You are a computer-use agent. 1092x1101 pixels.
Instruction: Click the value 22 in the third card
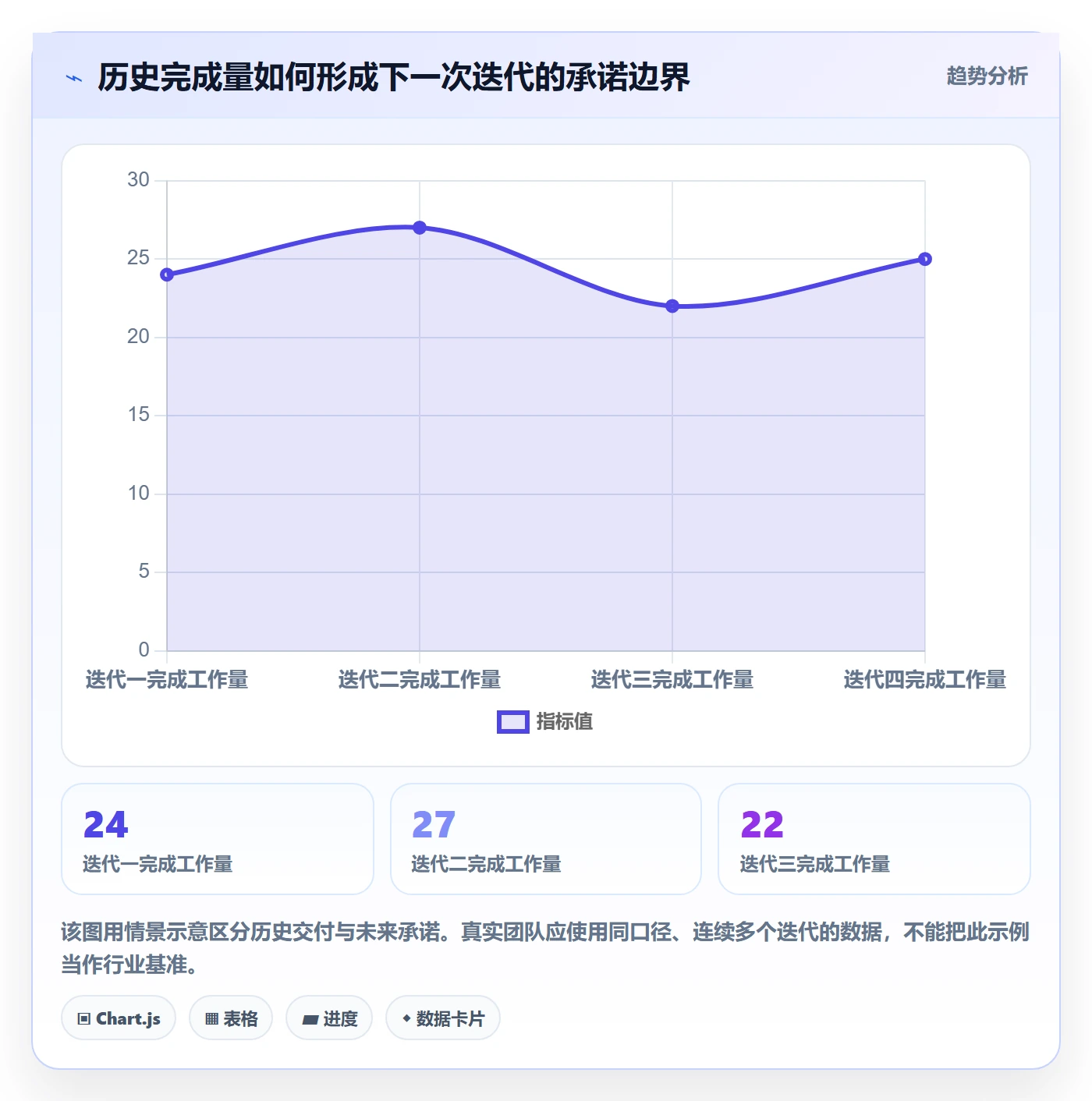pos(762,825)
